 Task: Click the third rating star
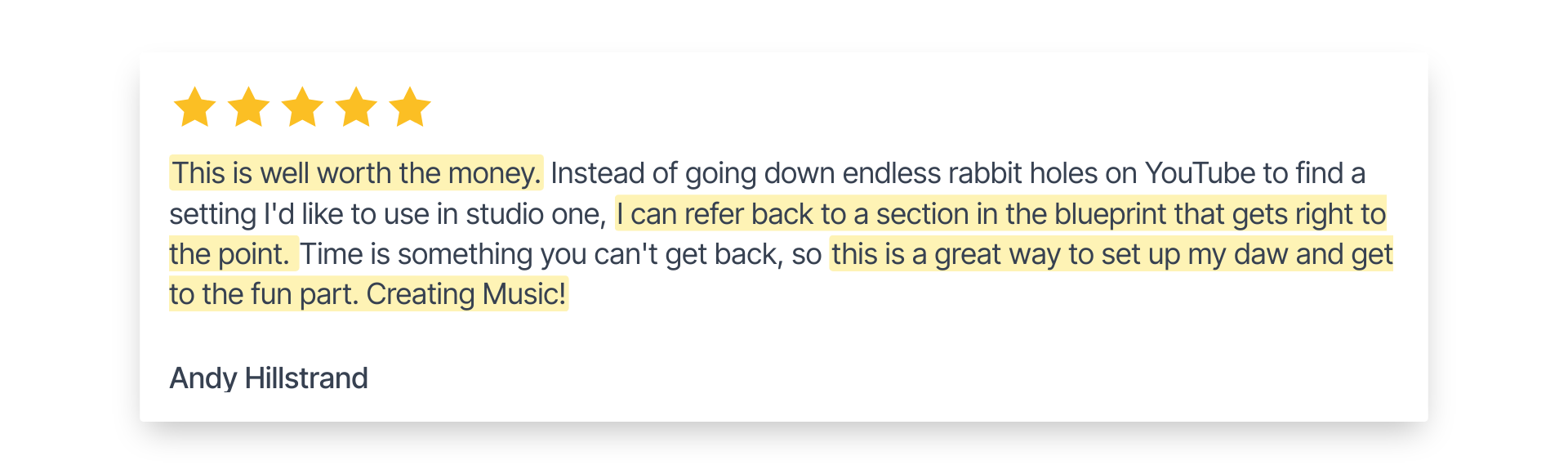coord(302,107)
